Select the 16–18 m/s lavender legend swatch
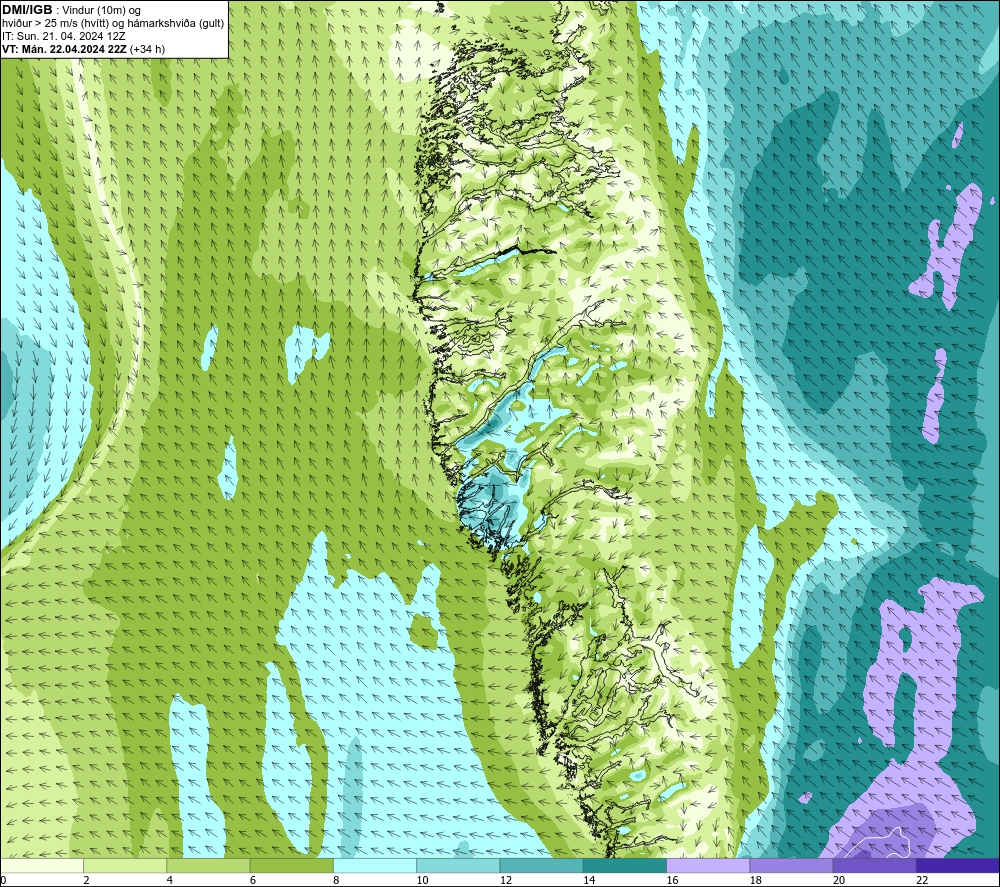The image size is (1000, 887). [708, 865]
